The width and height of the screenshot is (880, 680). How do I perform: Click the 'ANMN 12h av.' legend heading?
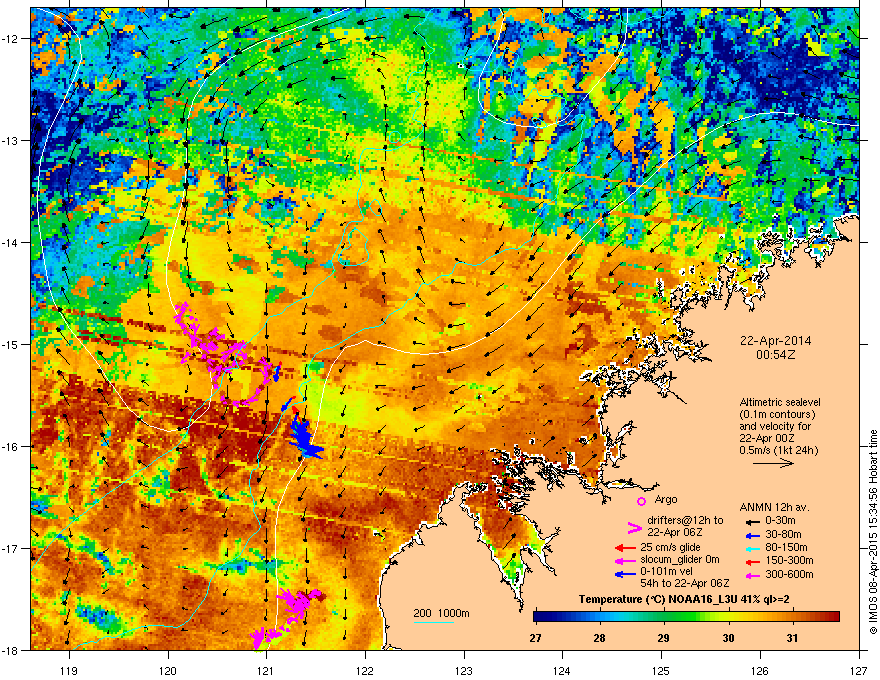(774, 508)
